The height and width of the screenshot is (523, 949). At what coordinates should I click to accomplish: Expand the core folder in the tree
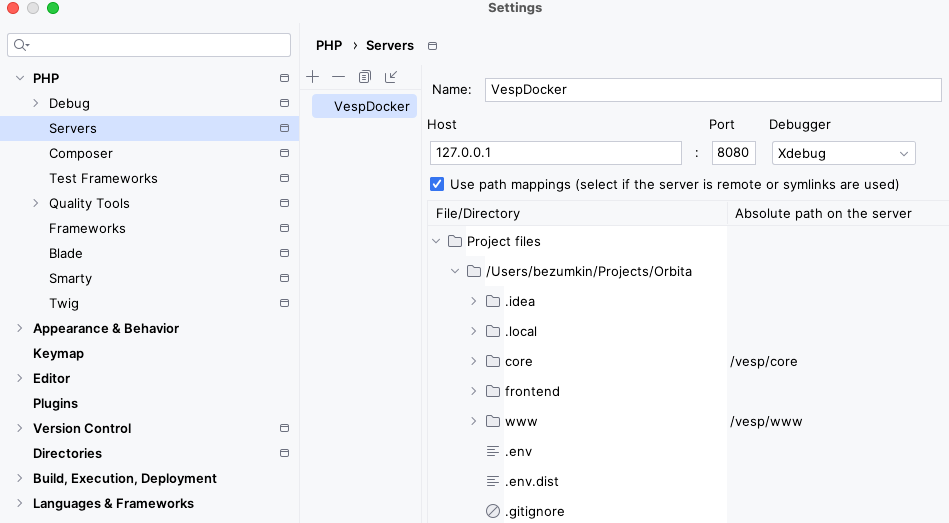(x=474, y=361)
